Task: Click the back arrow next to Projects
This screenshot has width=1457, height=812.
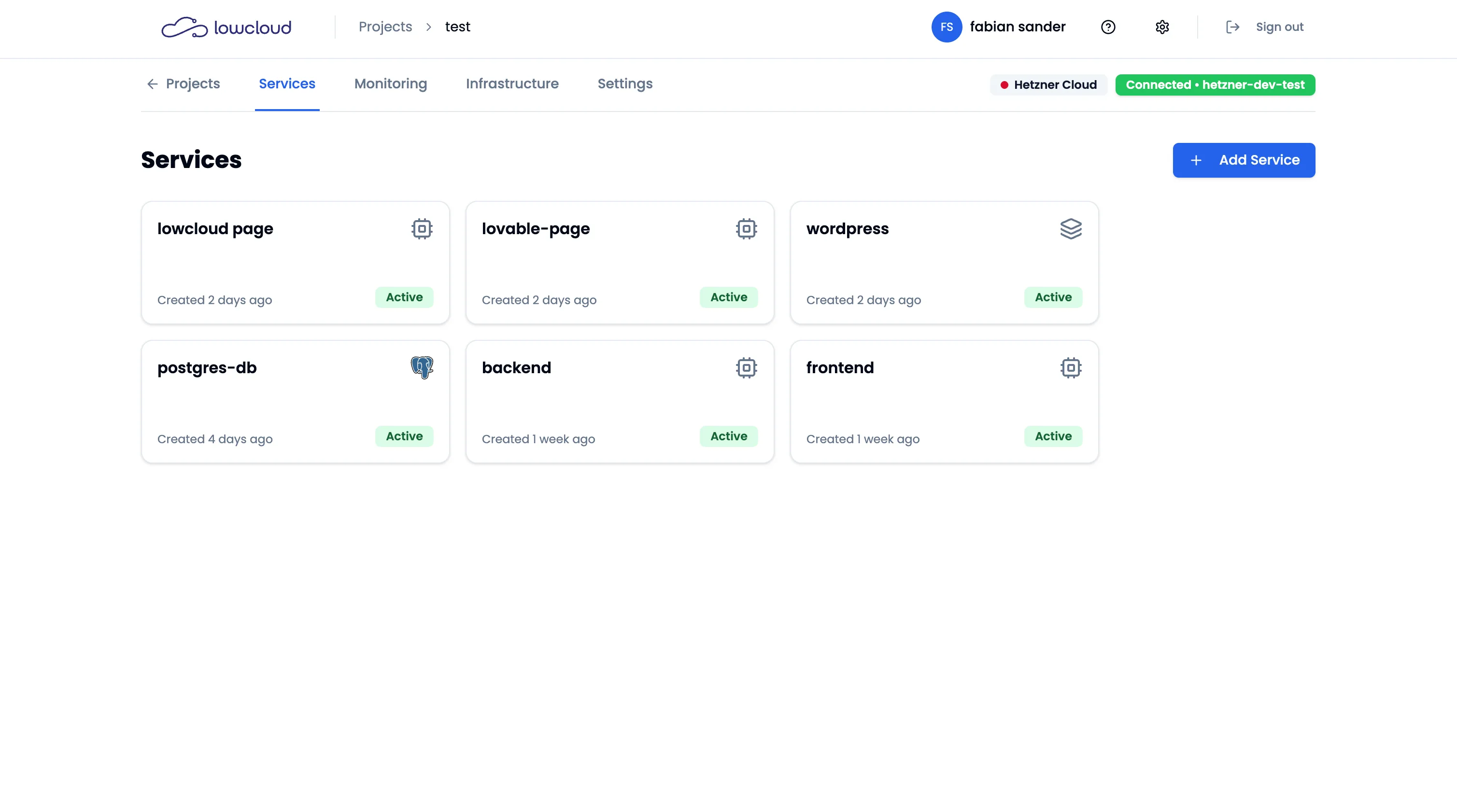Action: (x=152, y=84)
